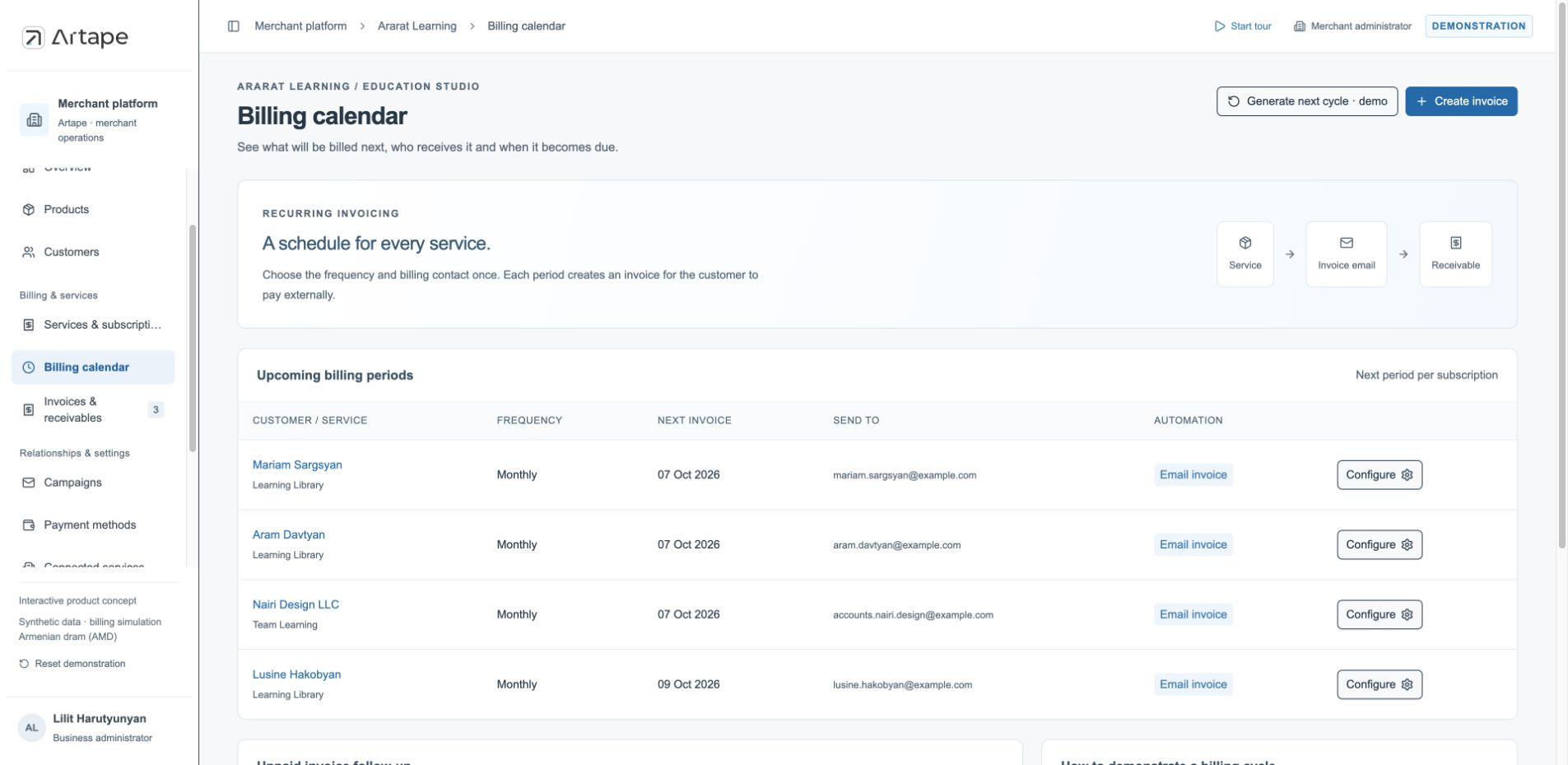Click the Customers people icon
Image resolution: width=1568 pixels, height=765 pixels.
coord(29,253)
